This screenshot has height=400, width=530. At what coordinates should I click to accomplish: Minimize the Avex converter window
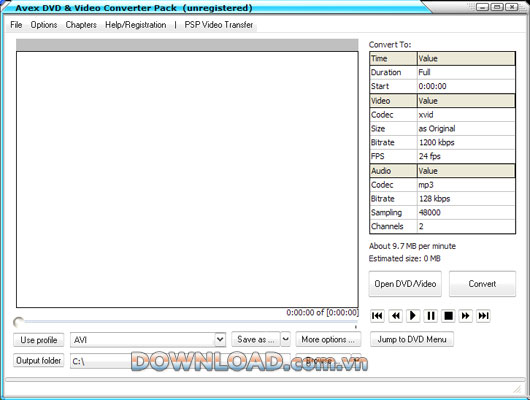click(x=482, y=7)
